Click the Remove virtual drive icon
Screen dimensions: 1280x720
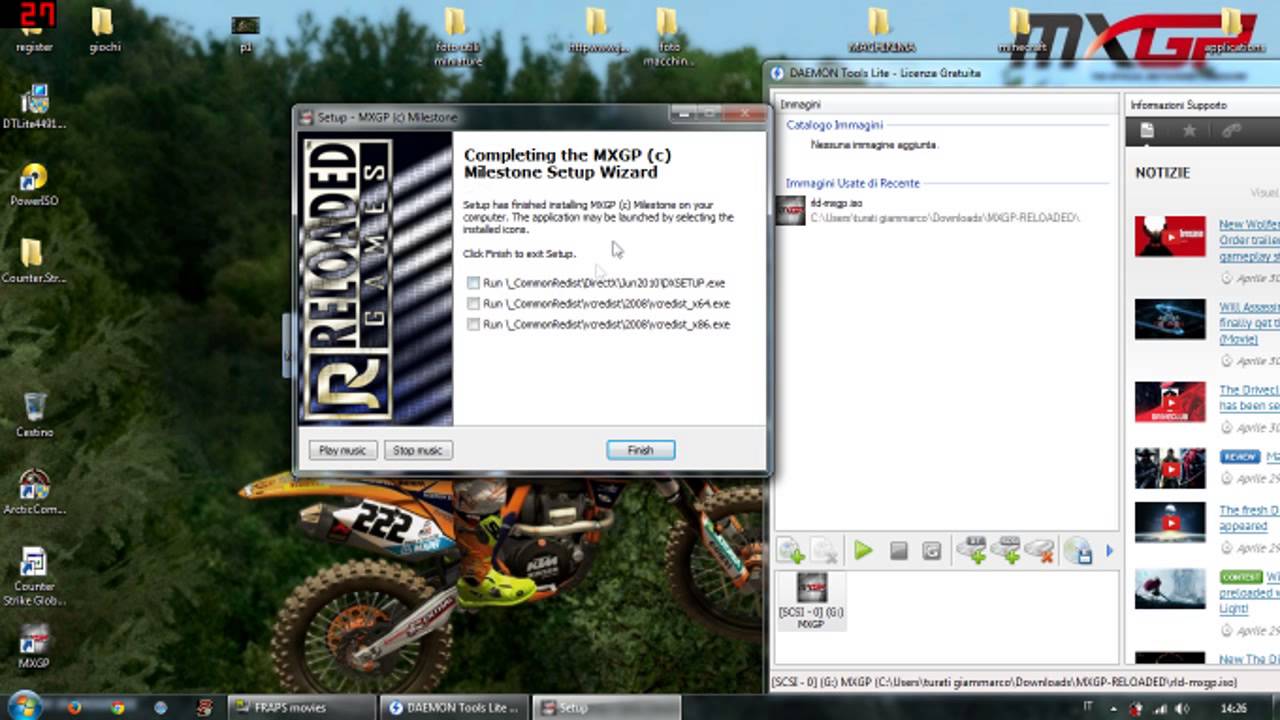1040,550
